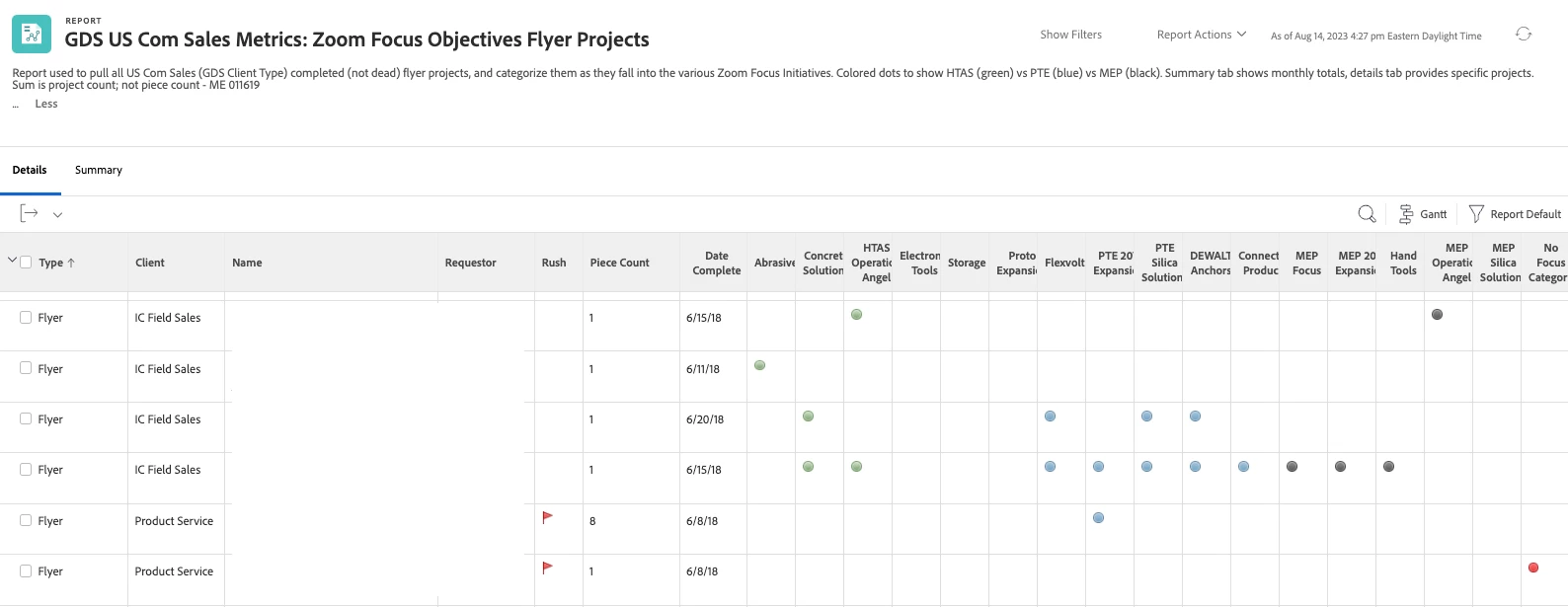This screenshot has width=1568, height=607.
Task: Click the sort arrow in the Type header
Action: point(71,263)
